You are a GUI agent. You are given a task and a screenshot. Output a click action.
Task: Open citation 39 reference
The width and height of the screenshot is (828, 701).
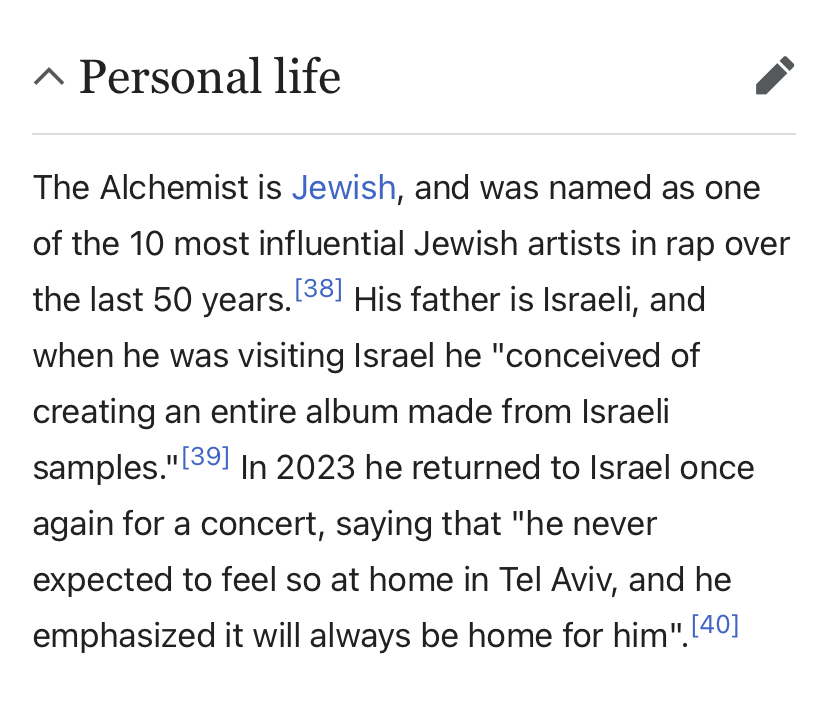(x=205, y=457)
